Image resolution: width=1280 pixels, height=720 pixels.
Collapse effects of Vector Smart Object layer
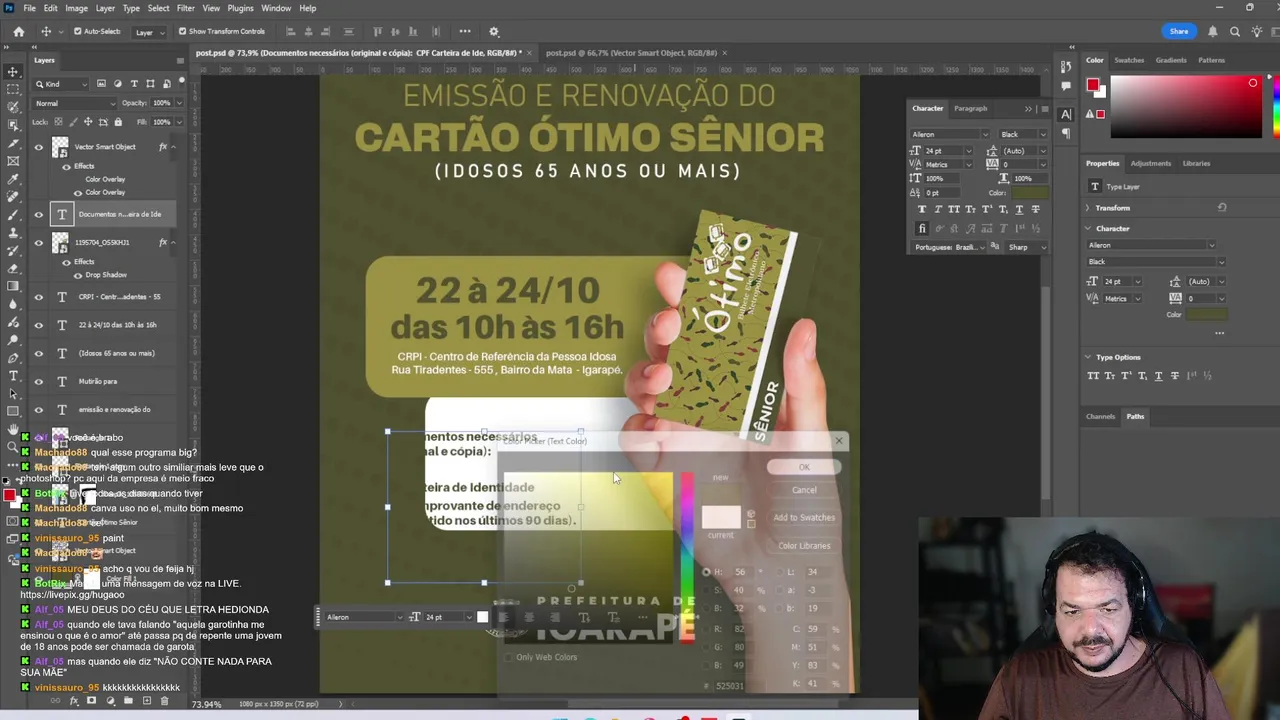173,147
